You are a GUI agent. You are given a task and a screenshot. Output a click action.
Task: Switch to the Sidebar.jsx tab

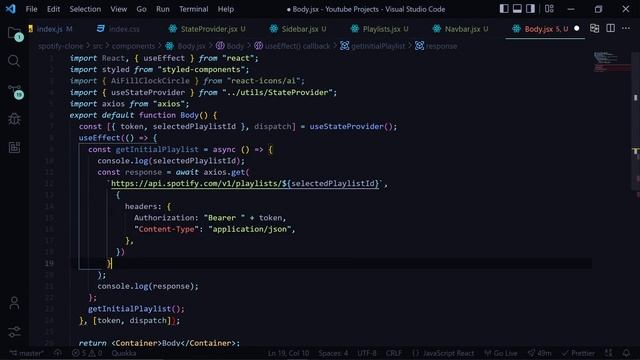pos(299,29)
